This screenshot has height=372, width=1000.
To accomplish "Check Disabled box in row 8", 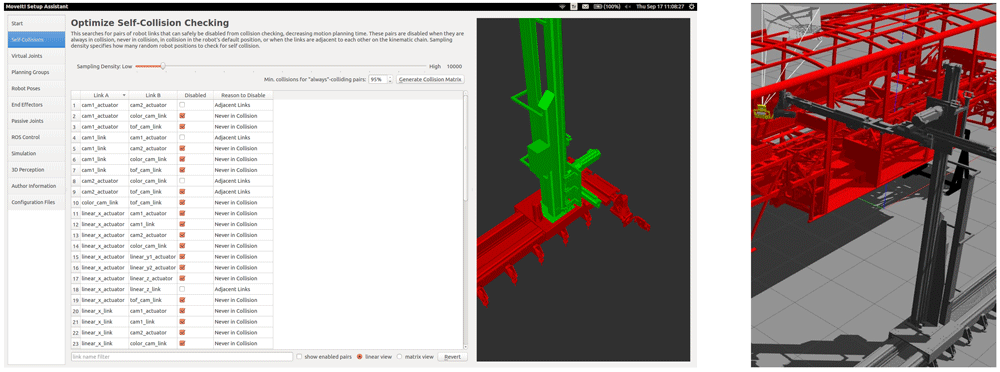I will coord(182,181).
